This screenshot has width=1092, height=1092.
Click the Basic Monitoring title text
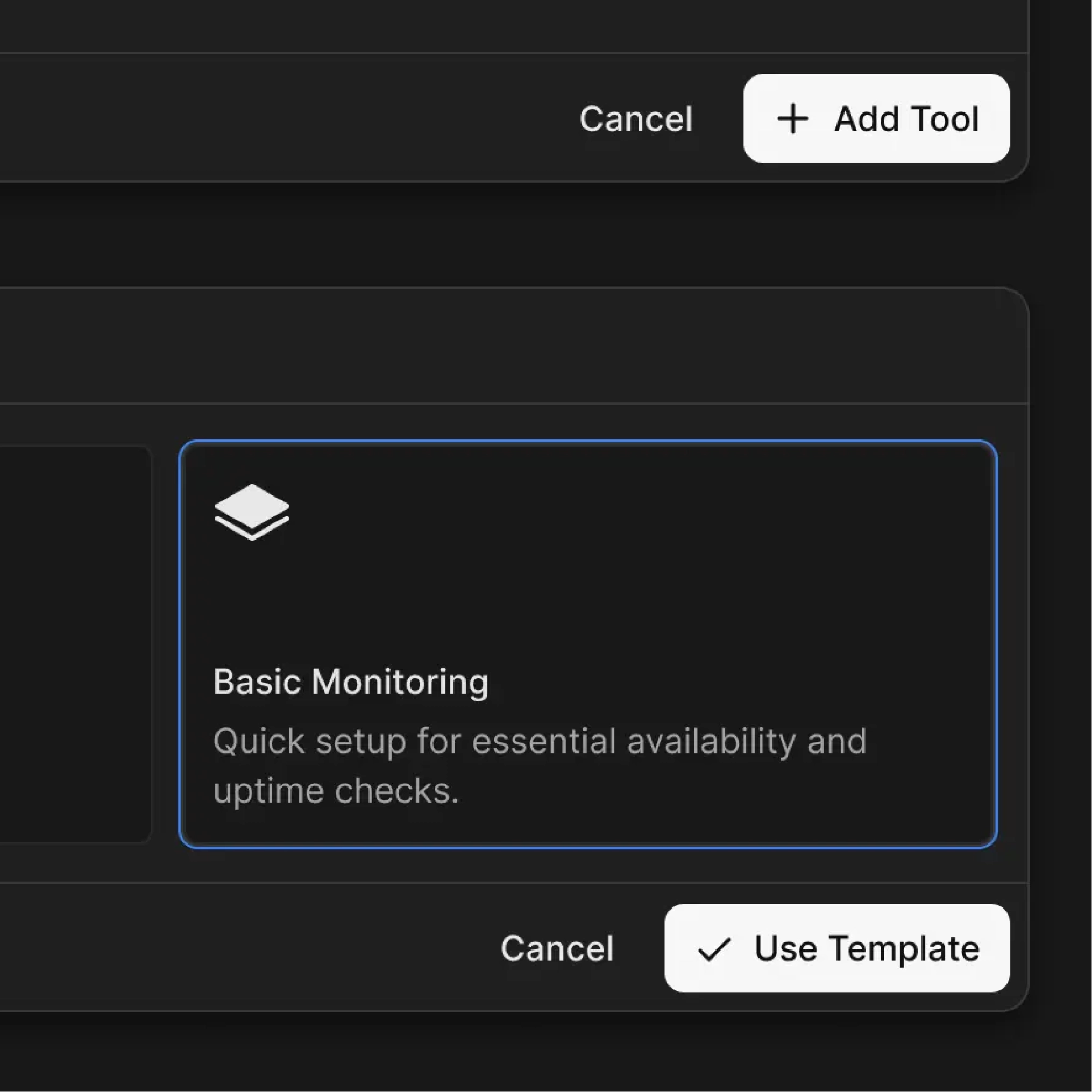(350, 682)
